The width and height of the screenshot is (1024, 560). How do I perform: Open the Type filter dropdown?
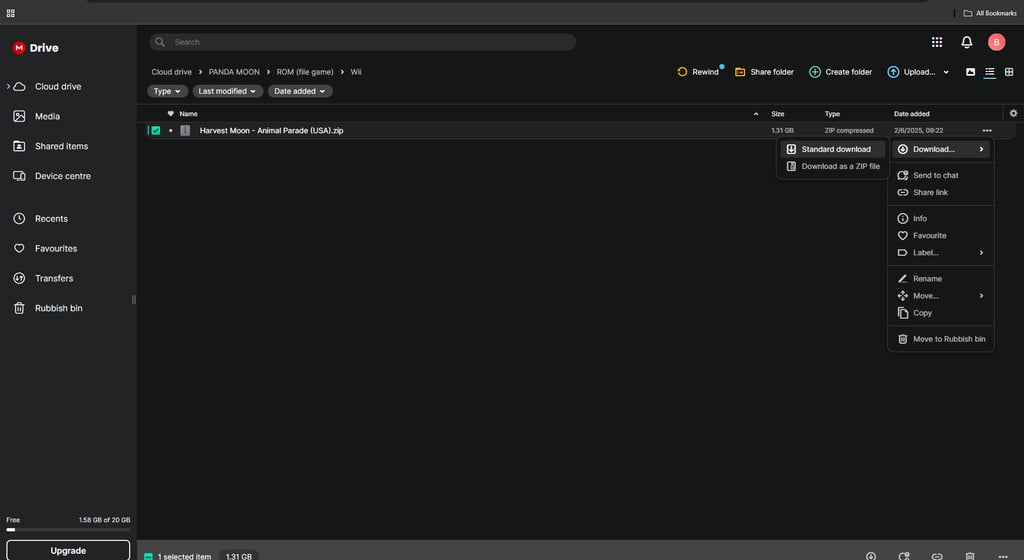click(x=167, y=91)
